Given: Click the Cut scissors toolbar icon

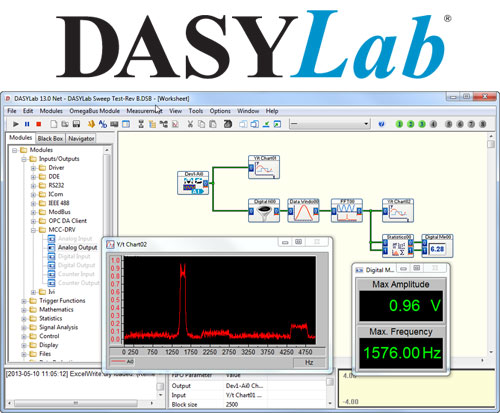Looking at the screenshot, I should 190,124.
